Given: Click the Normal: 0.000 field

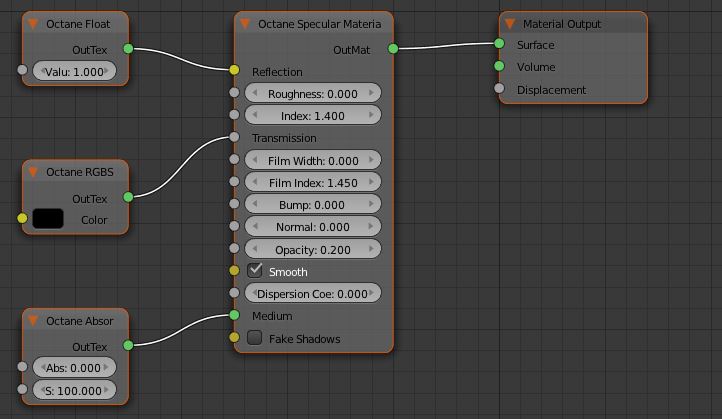Looking at the screenshot, I should (313, 227).
